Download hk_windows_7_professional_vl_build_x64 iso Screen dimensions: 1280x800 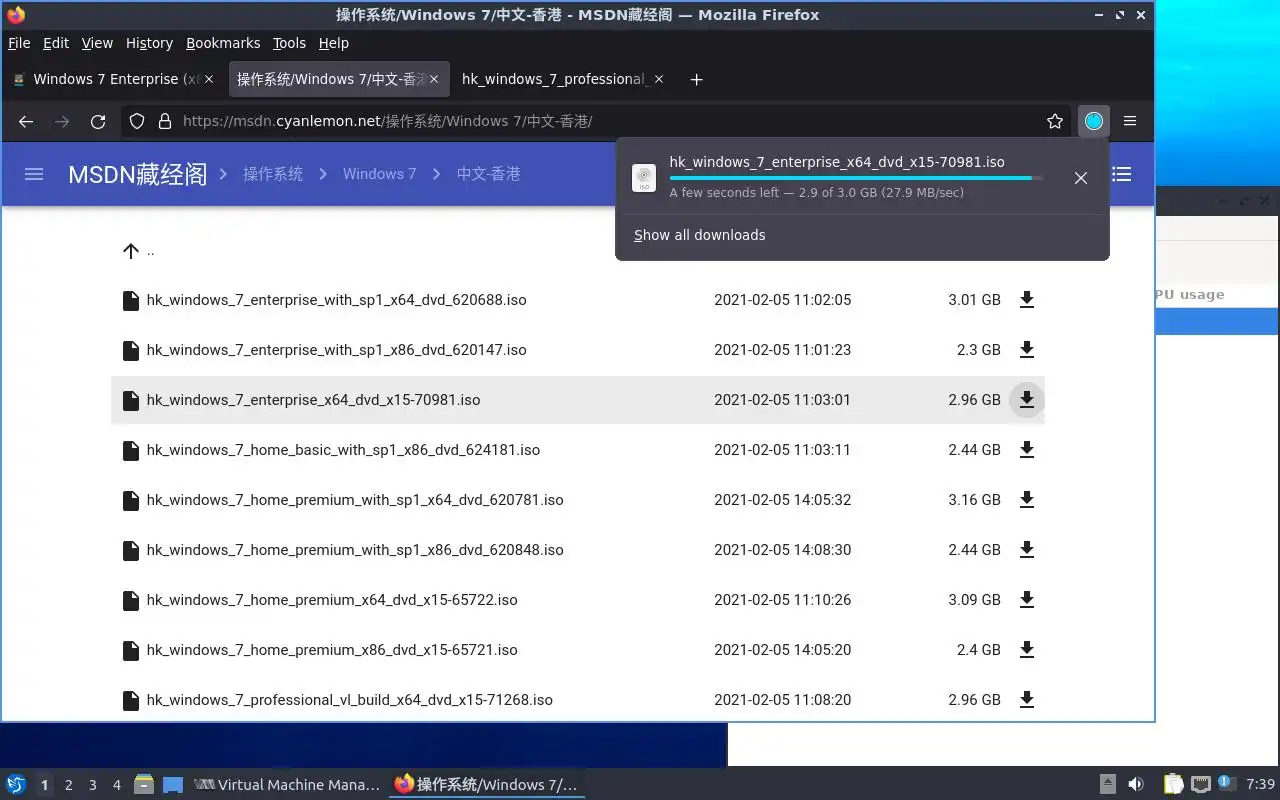[1026, 700]
